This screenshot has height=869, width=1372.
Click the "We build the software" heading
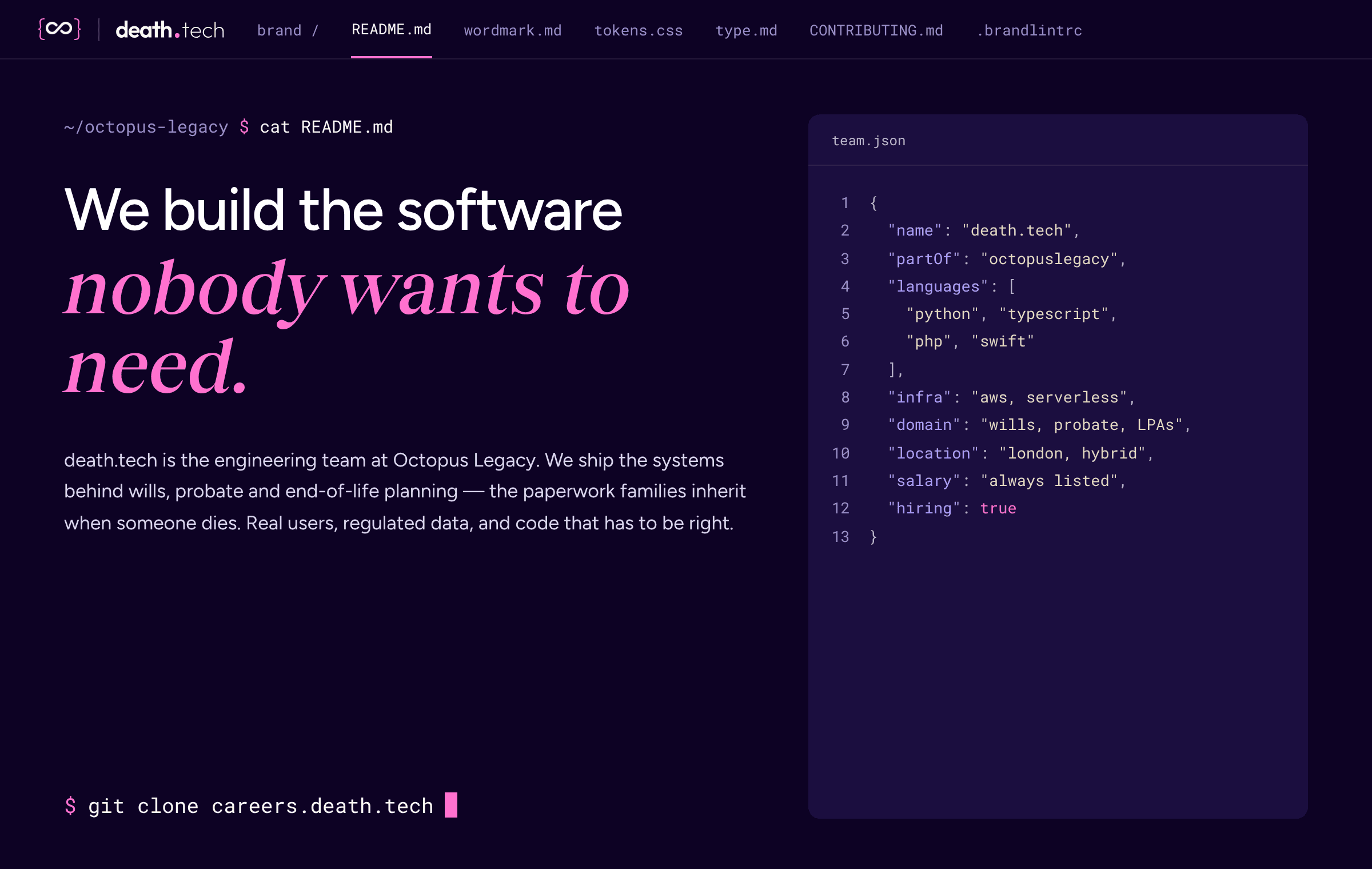[x=343, y=210]
